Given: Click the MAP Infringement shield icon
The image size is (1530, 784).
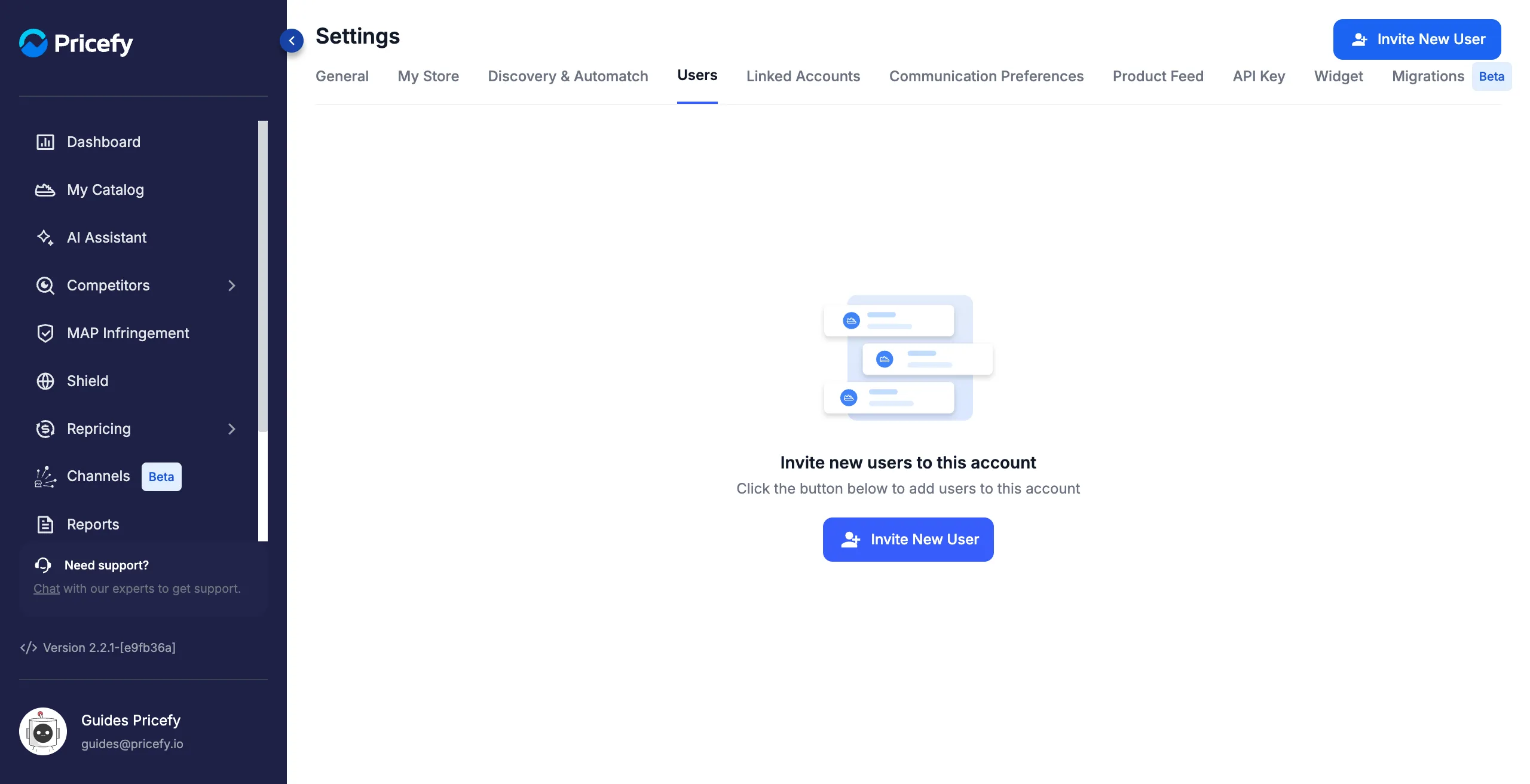Looking at the screenshot, I should pyautogui.click(x=45, y=333).
